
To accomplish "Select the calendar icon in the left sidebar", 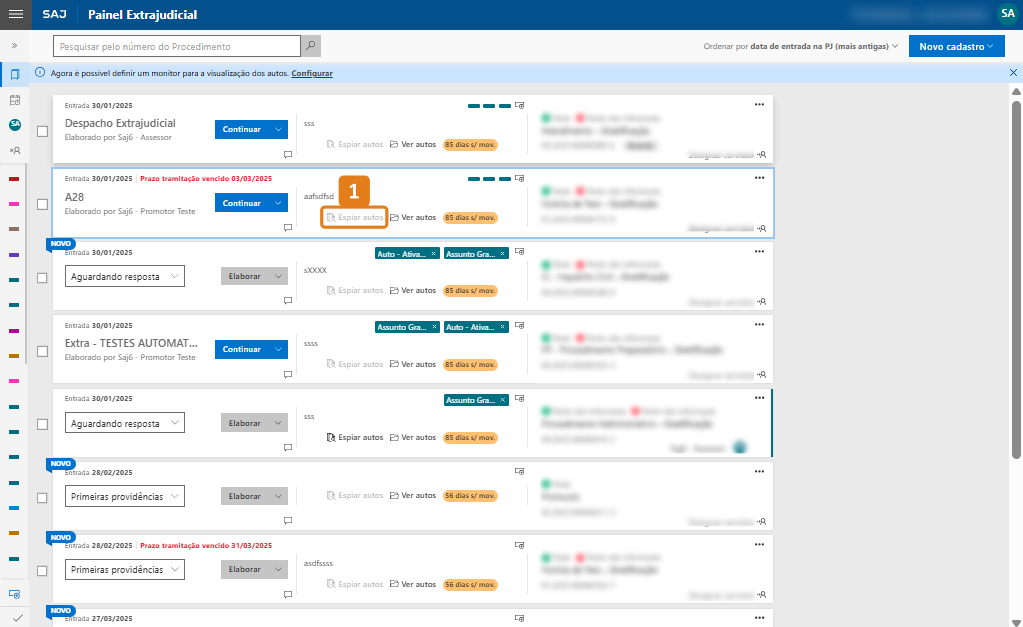I will [14, 100].
